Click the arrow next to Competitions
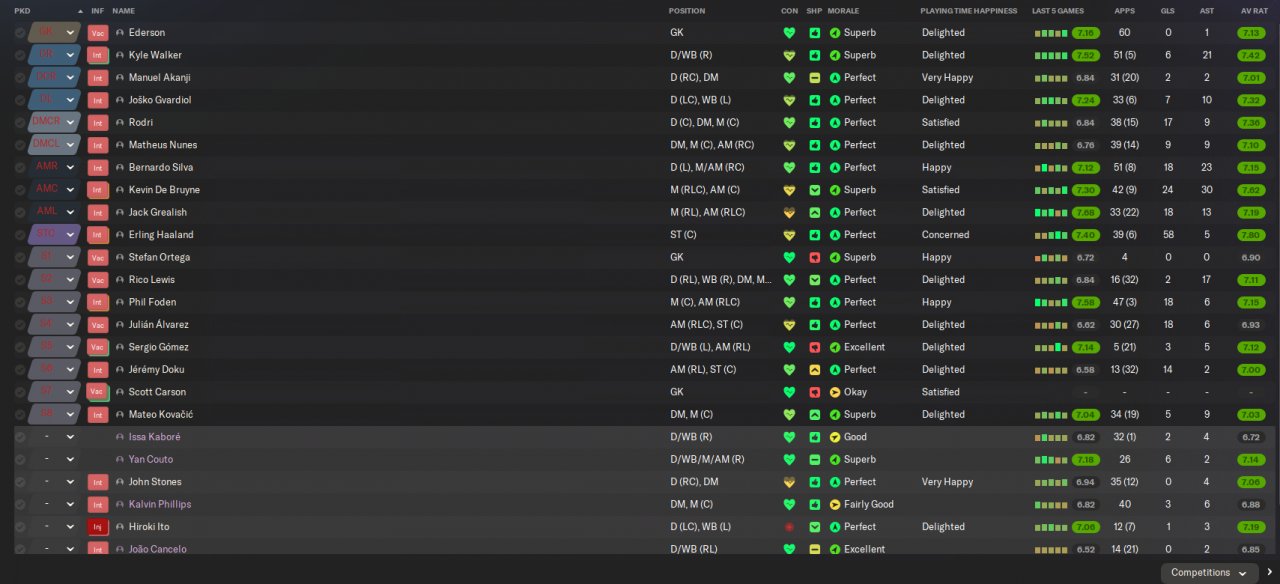The image size is (1280, 584). (x=1269, y=573)
